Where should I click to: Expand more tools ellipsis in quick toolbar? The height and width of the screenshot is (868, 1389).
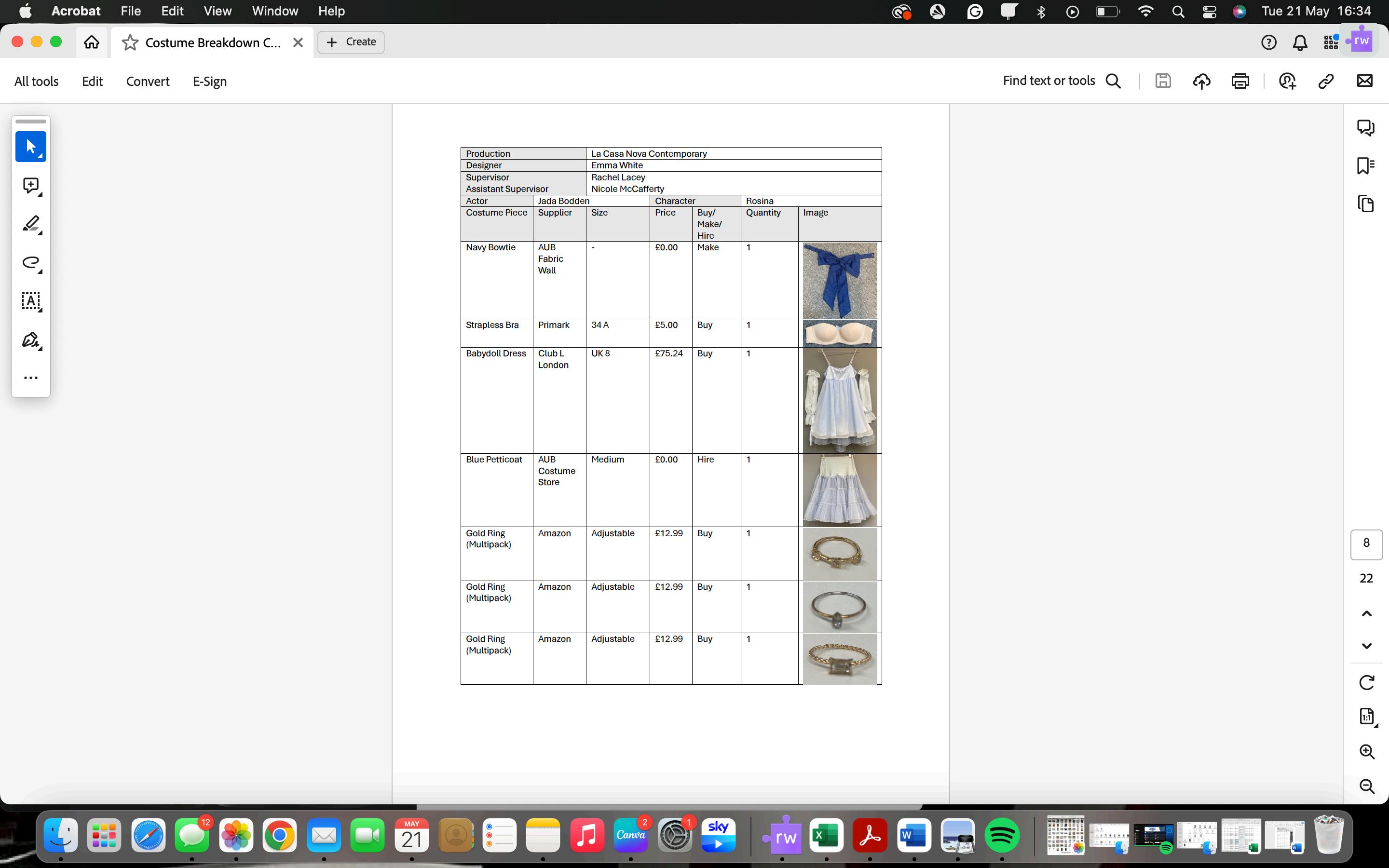(30, 378)
